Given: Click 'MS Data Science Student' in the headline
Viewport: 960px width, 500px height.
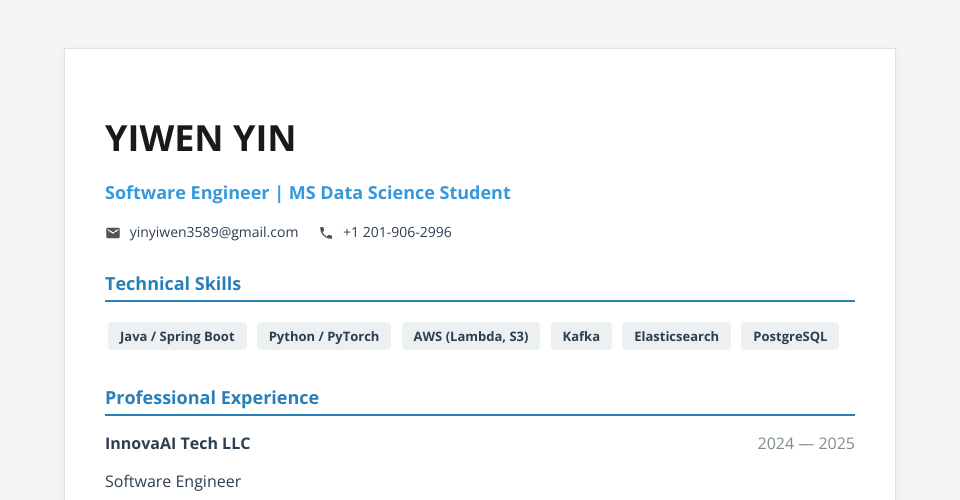Looking at the screenshot, I should [400, 193].
